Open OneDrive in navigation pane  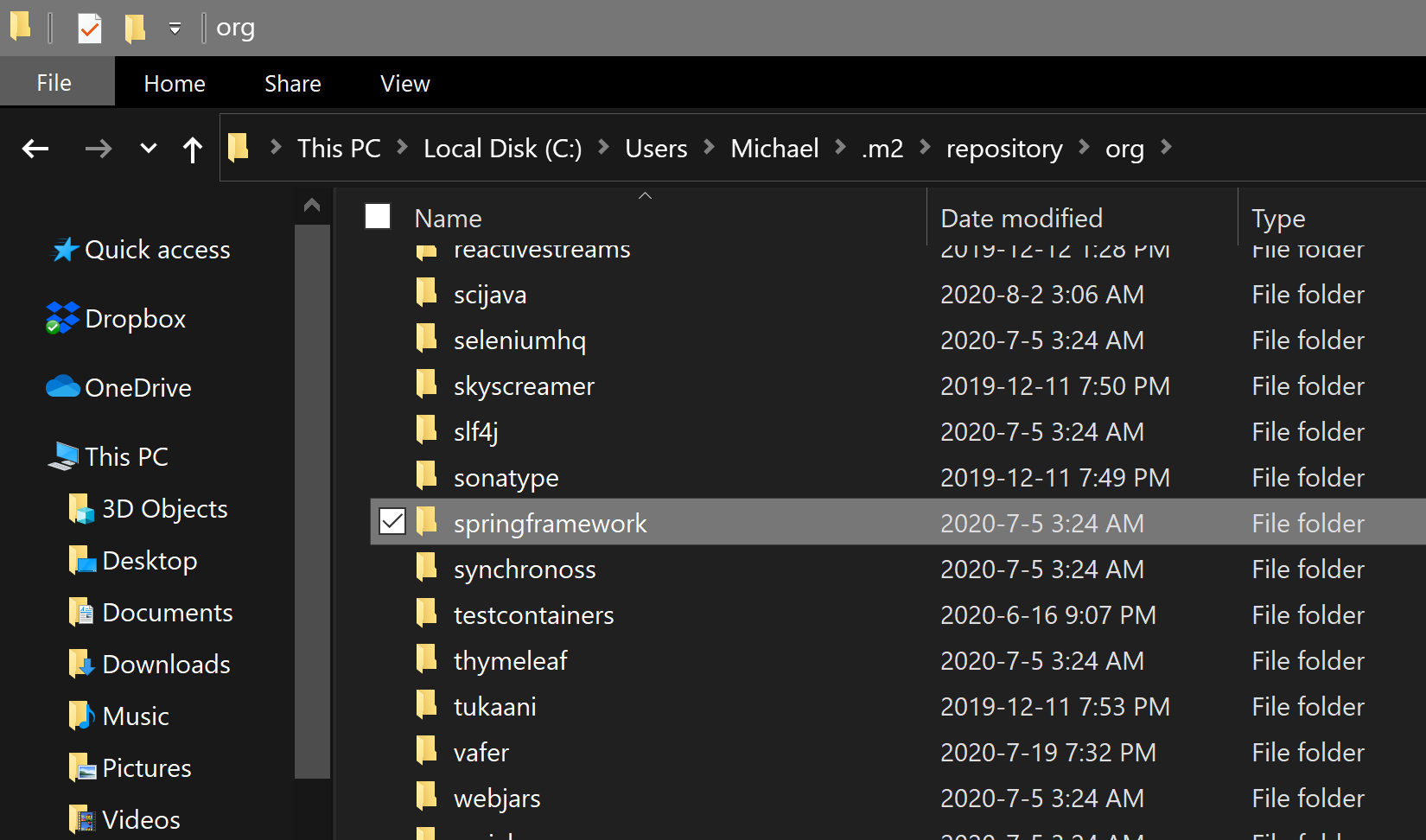point(138,388)
